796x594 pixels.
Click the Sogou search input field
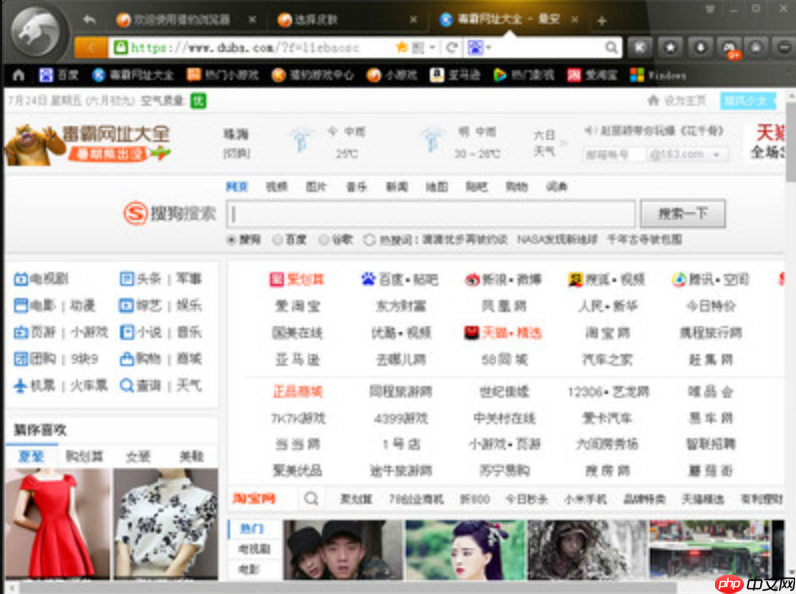(x=430, y=214)
